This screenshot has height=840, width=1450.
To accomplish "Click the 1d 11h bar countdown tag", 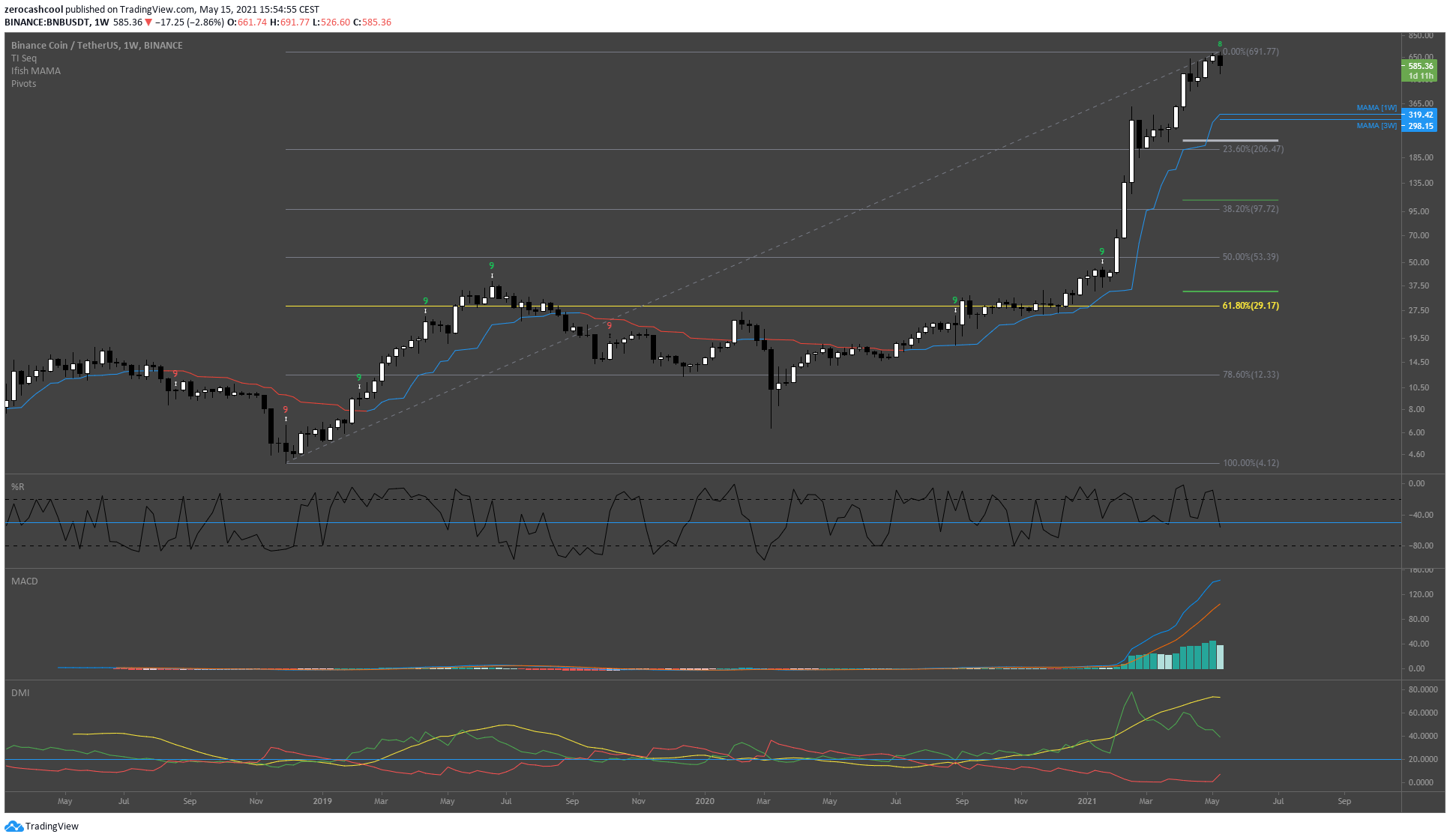I will click(x=1419, y=76).
